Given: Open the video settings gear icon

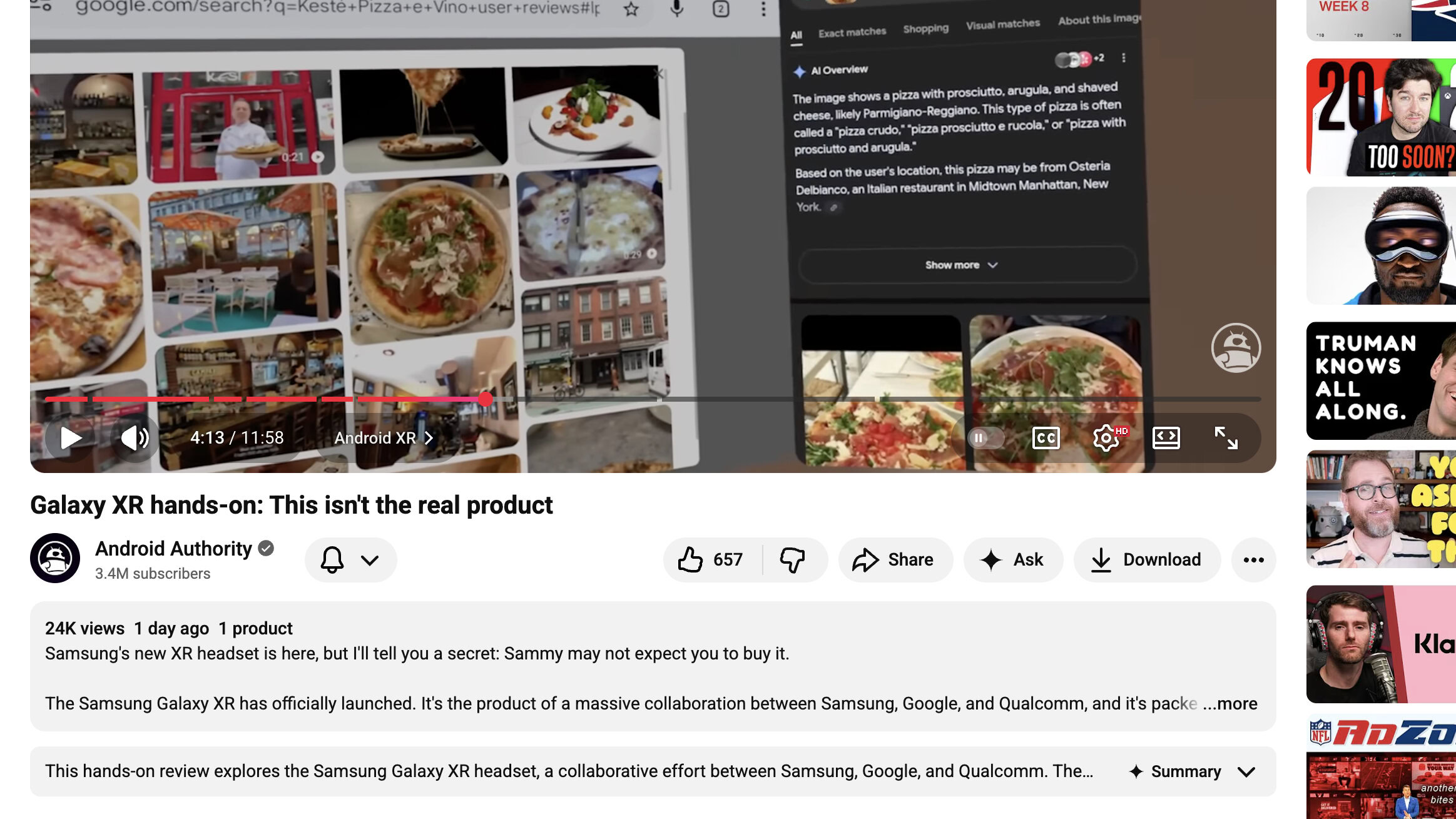Looking at the screenshot, I should click(x=1106, y=438).
